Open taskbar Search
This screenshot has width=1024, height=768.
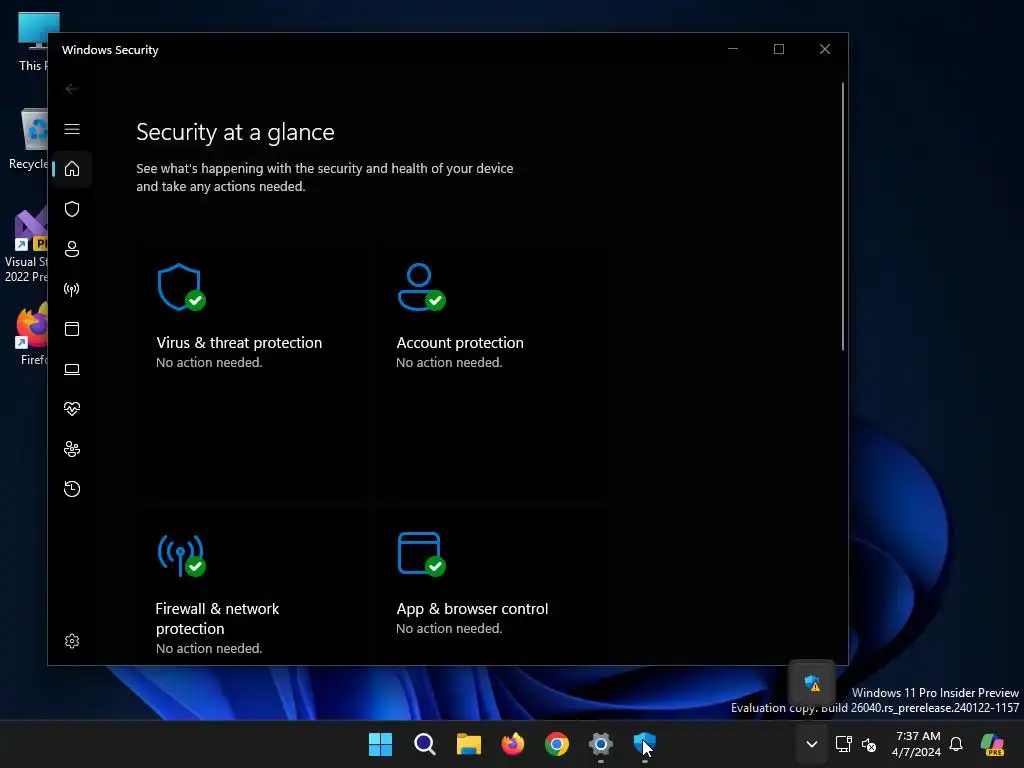[x=424, y=744]
